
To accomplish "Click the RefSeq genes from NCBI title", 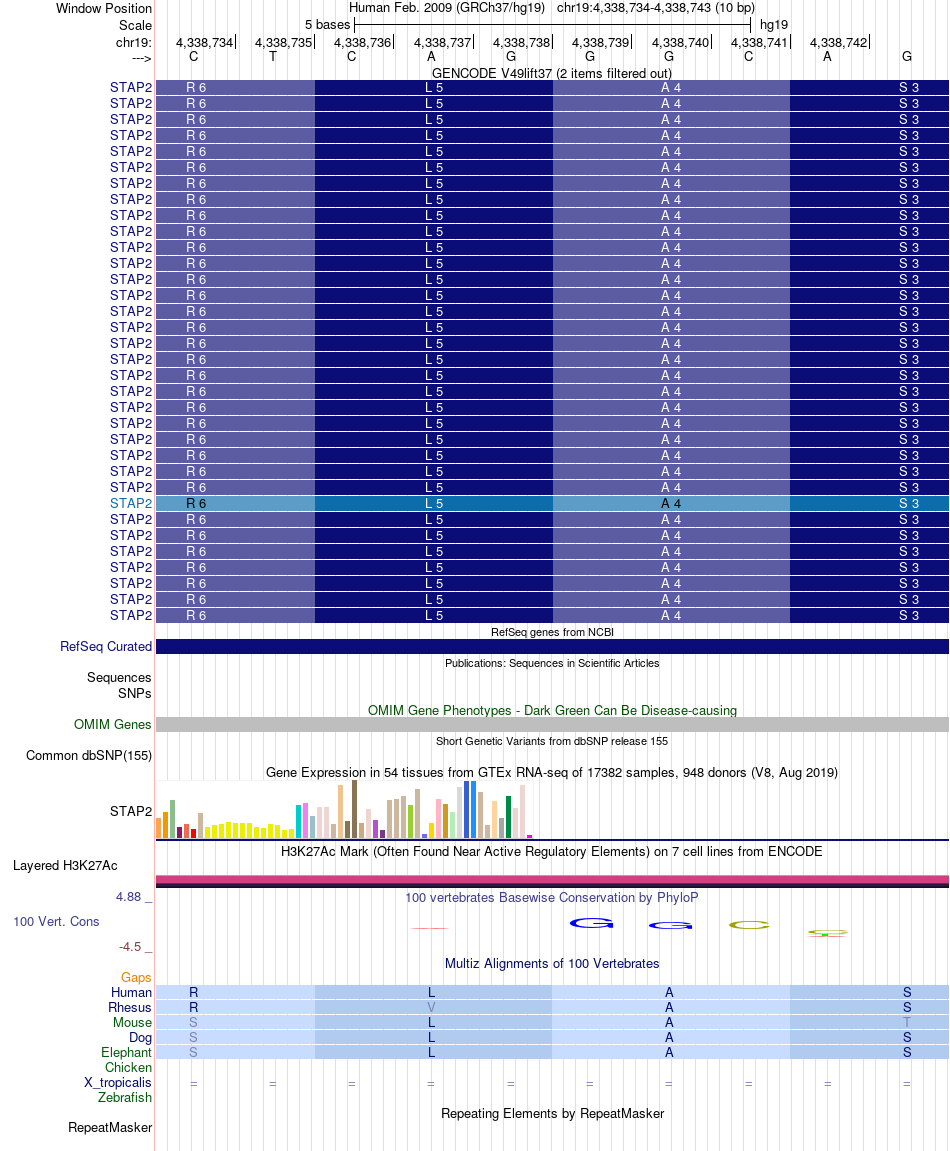I will pyautogui.click(x=552, y=632).
